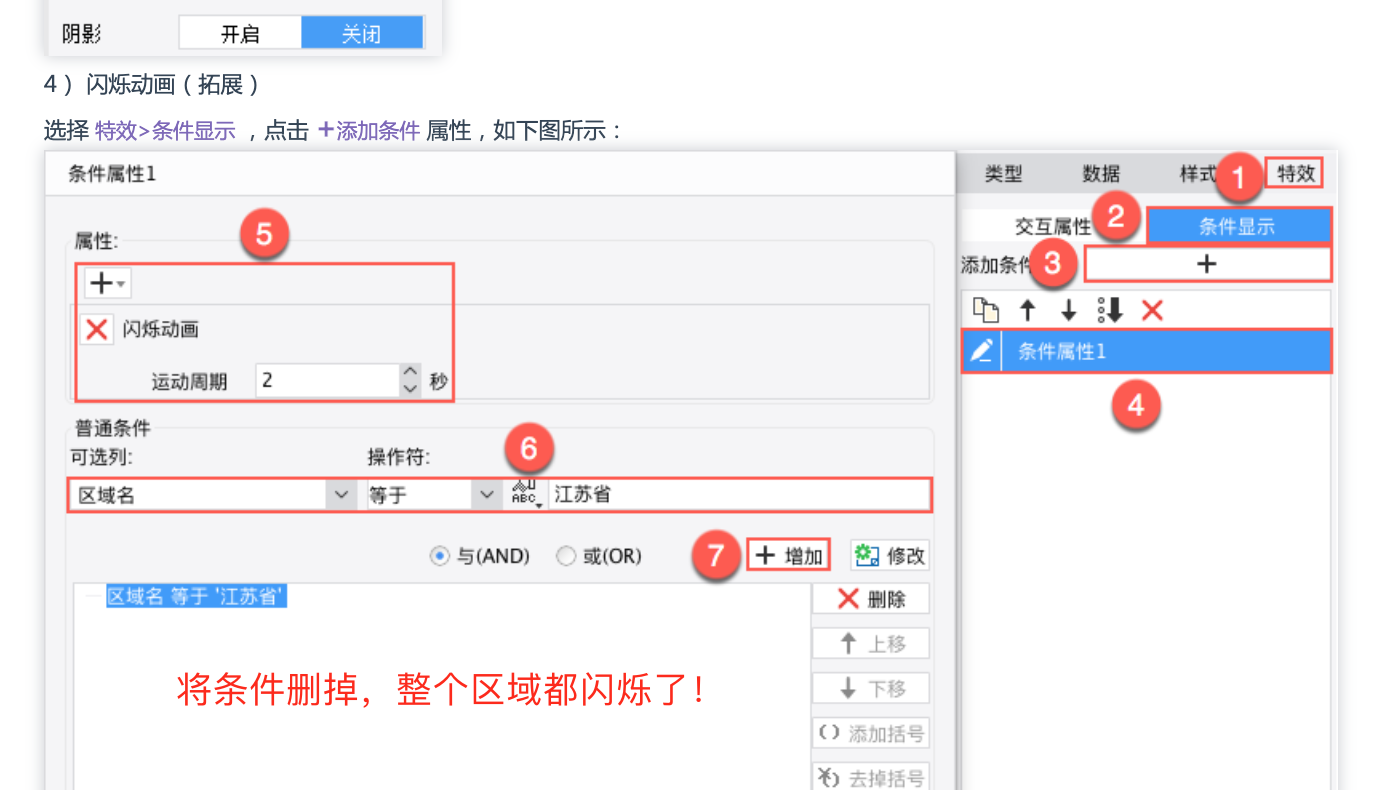Remove the 闪烁动画 property with red X
Screen dimensions: 1400x790
pos(97,329)
